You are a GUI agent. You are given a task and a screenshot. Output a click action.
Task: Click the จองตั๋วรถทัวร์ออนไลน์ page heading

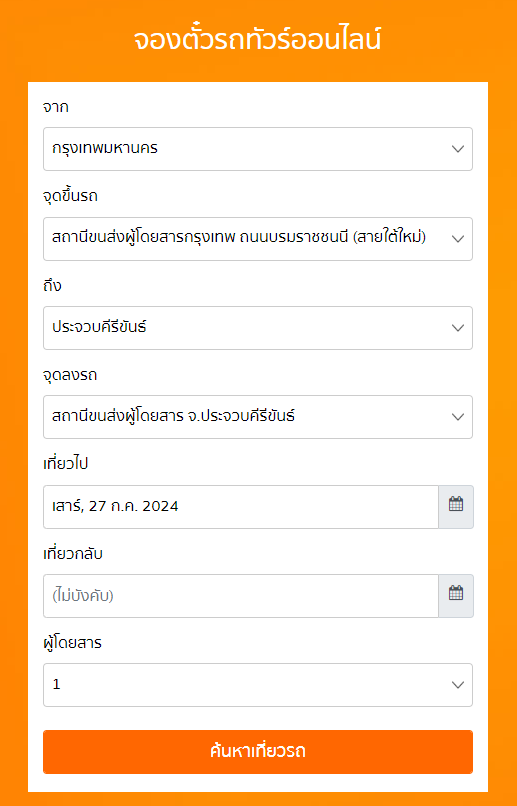pyautogui.click(x=258, y=40)
